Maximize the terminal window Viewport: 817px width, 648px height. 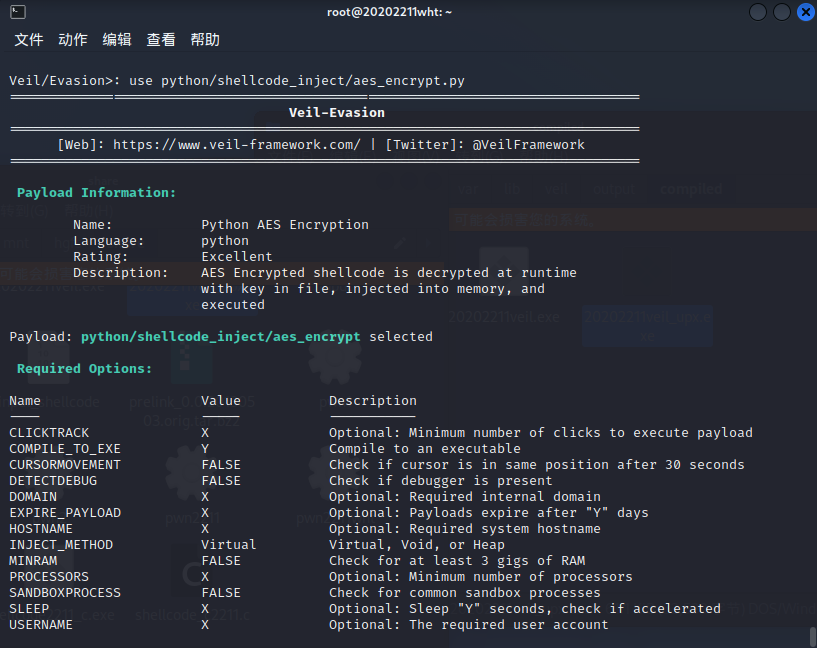(781, 12)
